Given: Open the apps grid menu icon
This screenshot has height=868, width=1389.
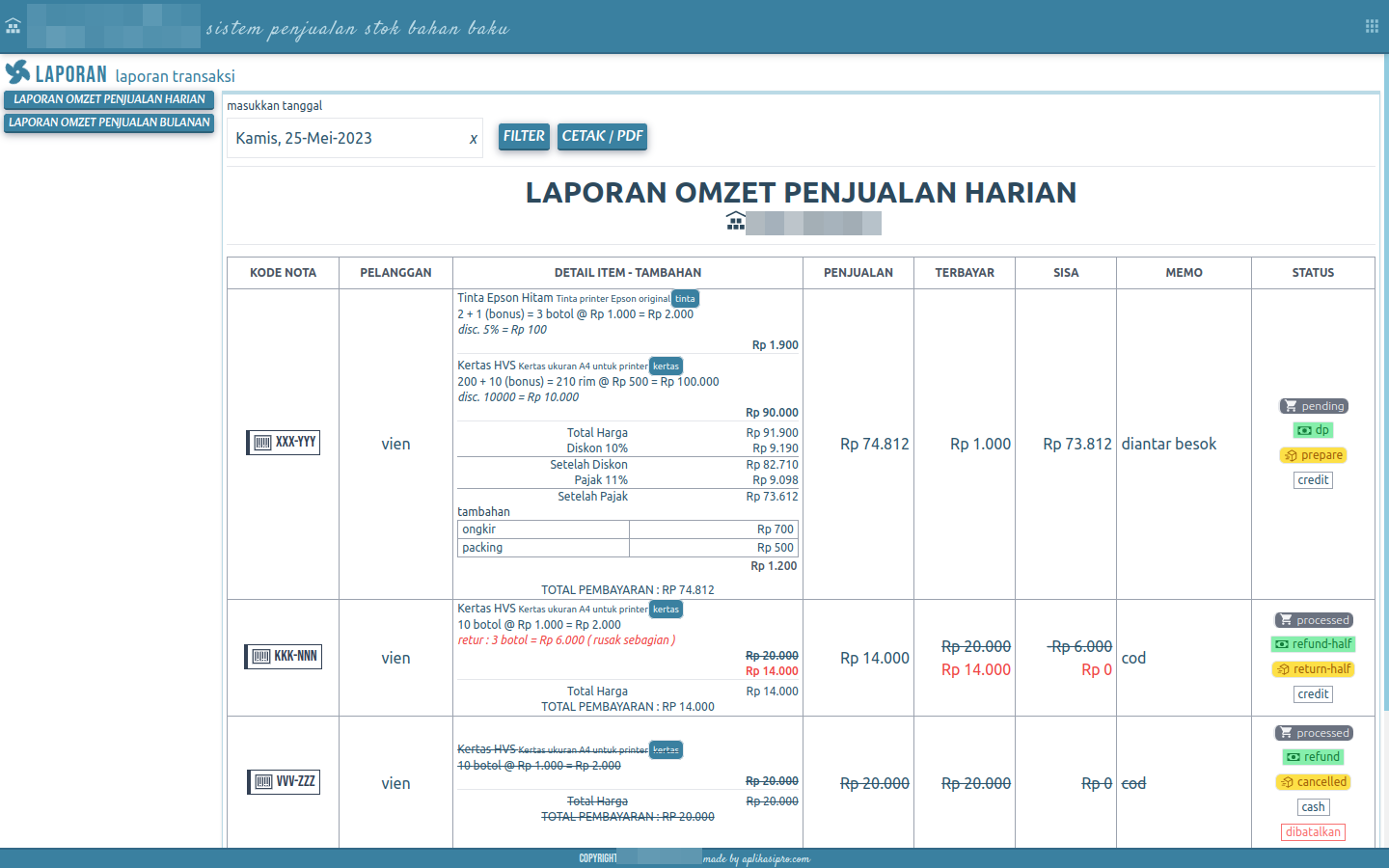Looking at the screenshot, I should tap(1372, 26).
